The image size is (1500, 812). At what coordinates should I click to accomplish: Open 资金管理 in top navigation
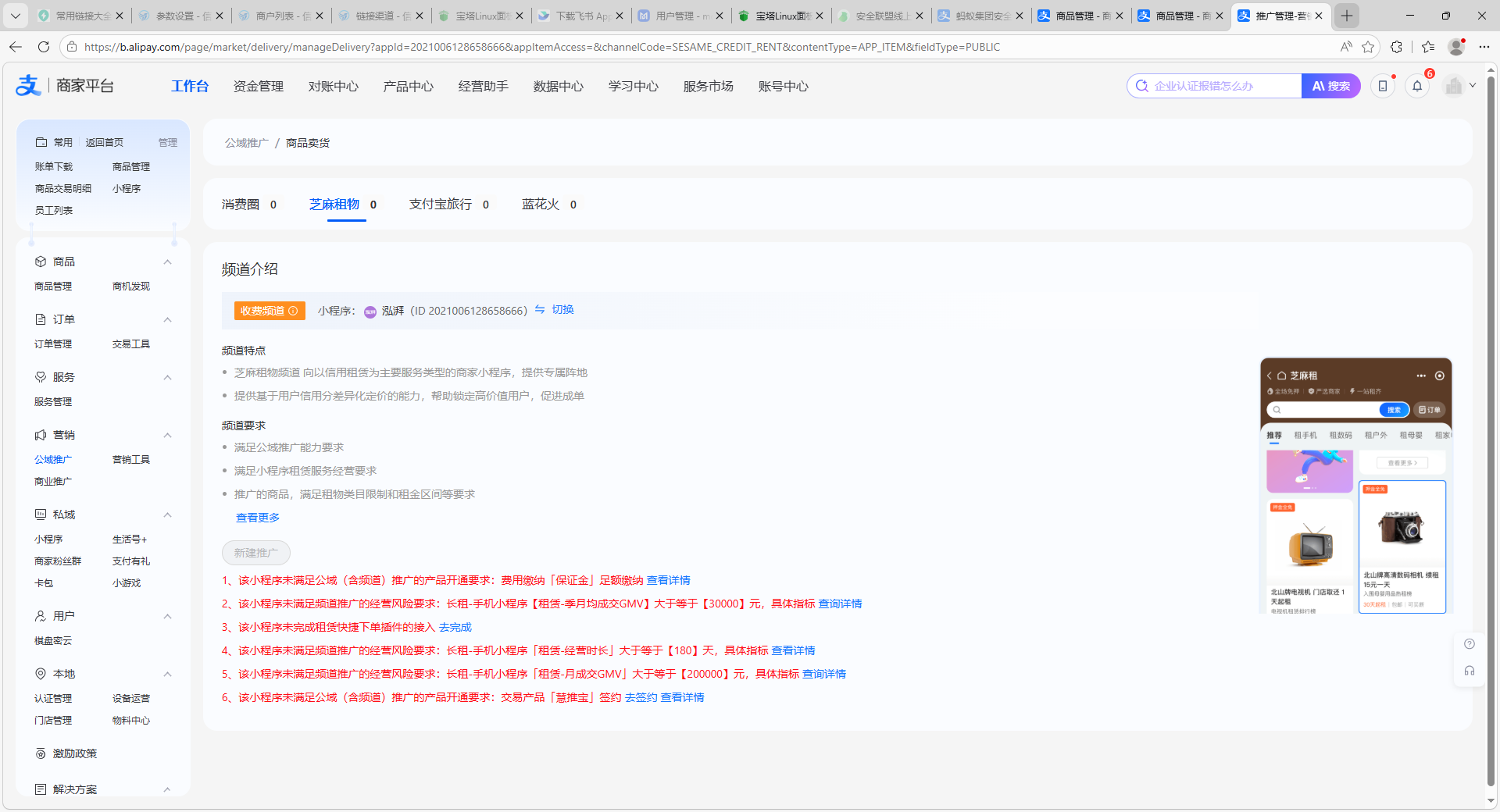[258, 87]
